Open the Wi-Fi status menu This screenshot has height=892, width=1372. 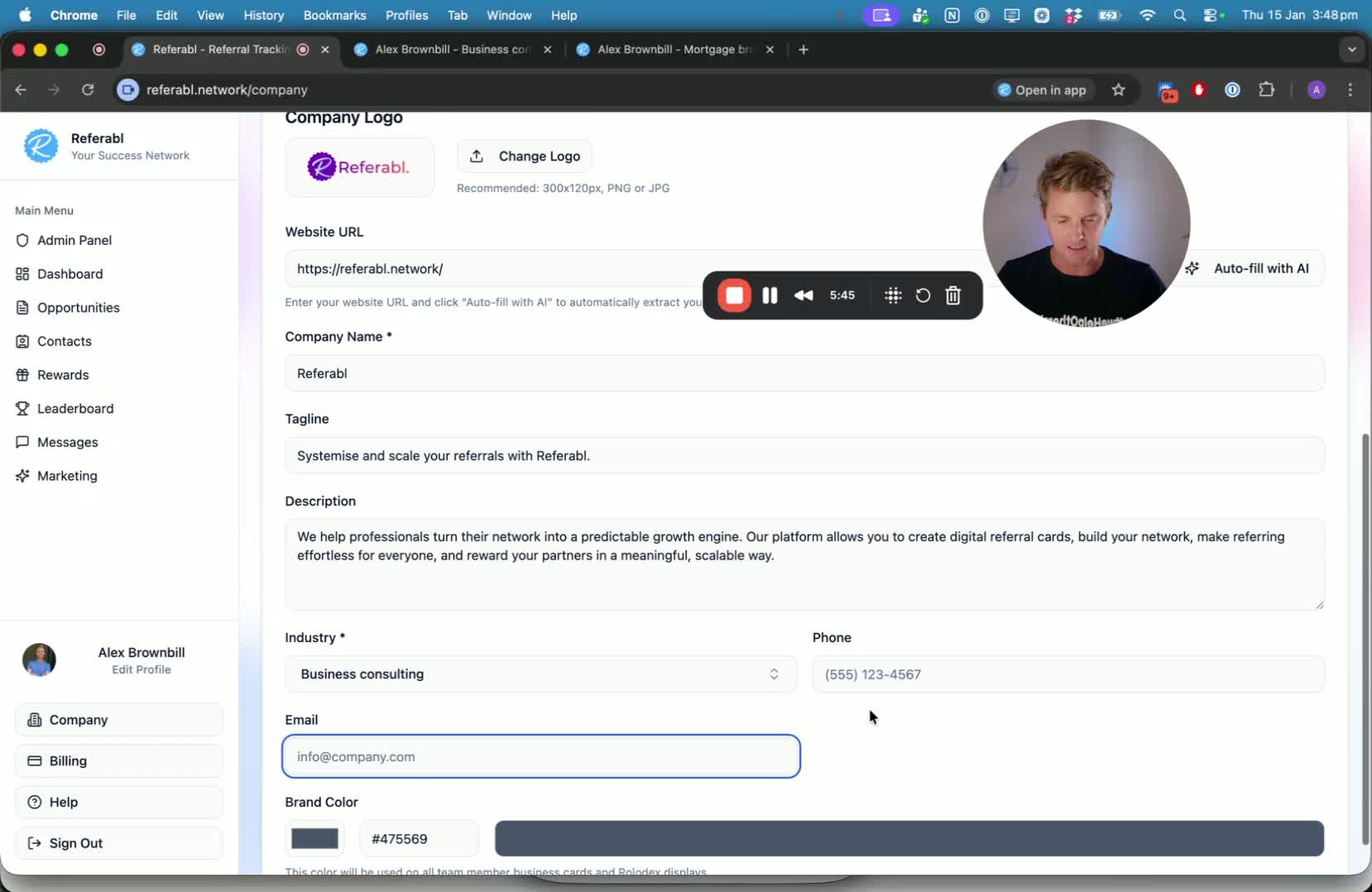tap(1148, 15)
